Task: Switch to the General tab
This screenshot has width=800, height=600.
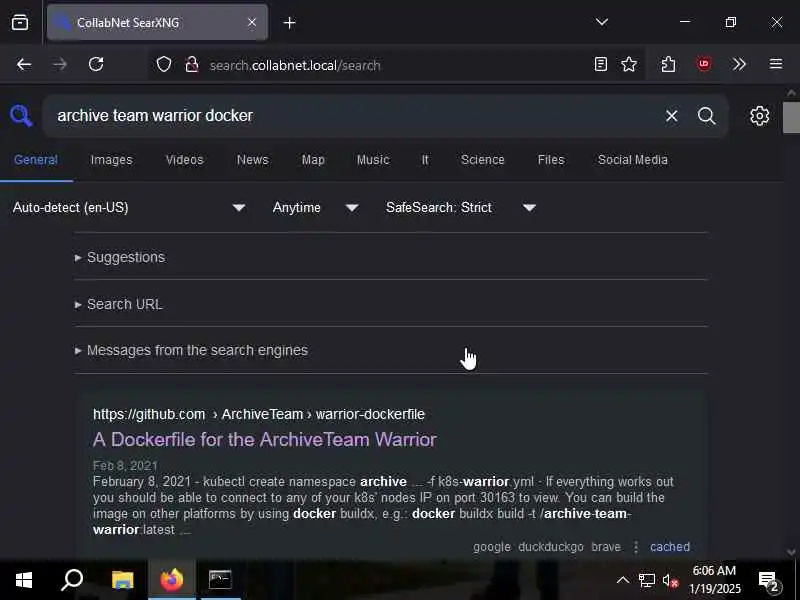Action: pos(36,160)
